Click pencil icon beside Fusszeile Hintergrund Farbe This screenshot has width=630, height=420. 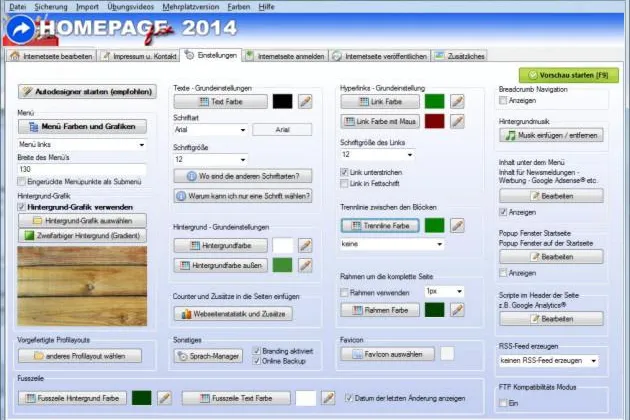point(165,398)
